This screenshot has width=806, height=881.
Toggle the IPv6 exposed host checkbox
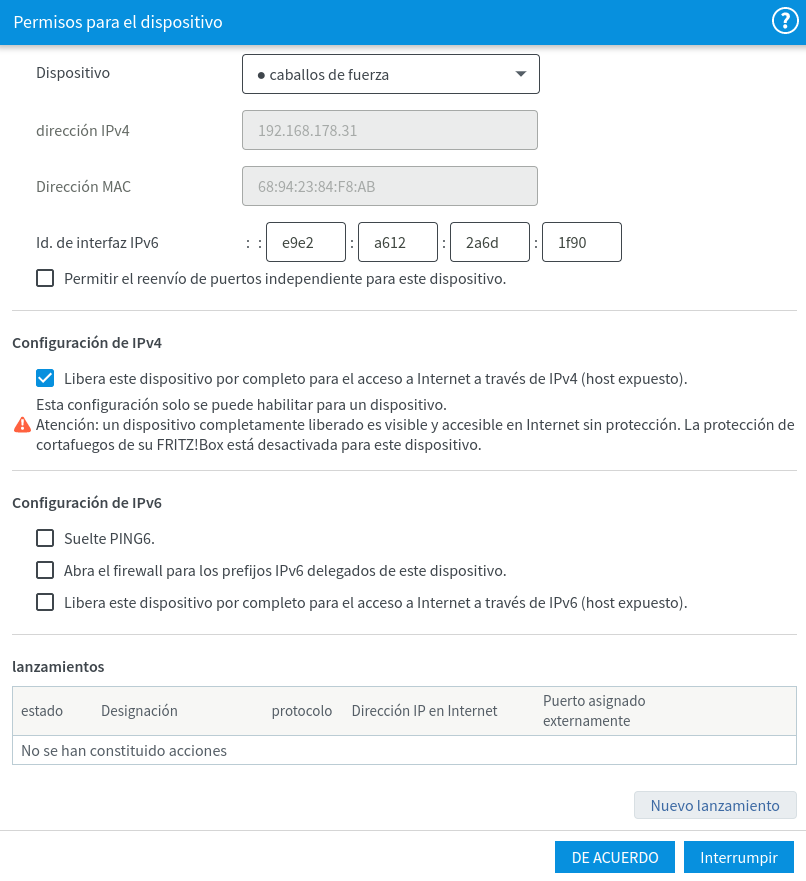[x=45, y=603]
